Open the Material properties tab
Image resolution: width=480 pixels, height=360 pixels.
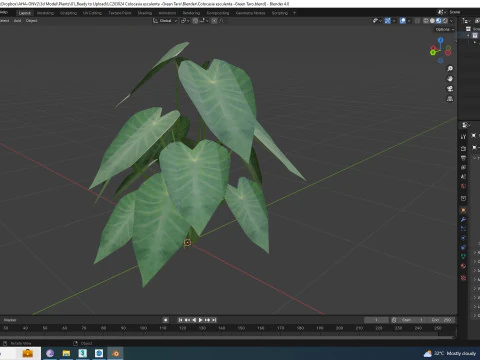pos(463,266)
